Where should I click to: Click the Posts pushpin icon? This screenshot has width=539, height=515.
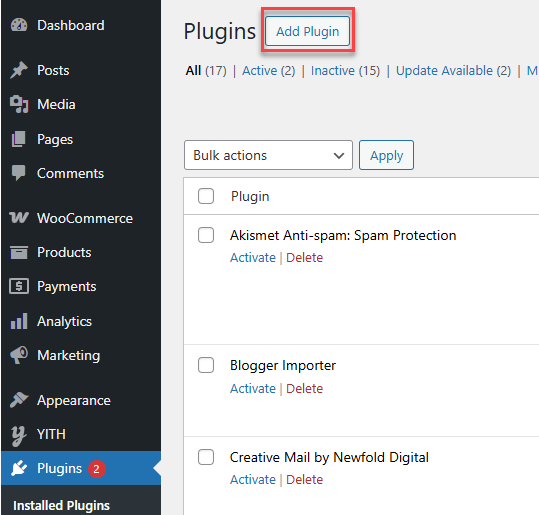19,70
